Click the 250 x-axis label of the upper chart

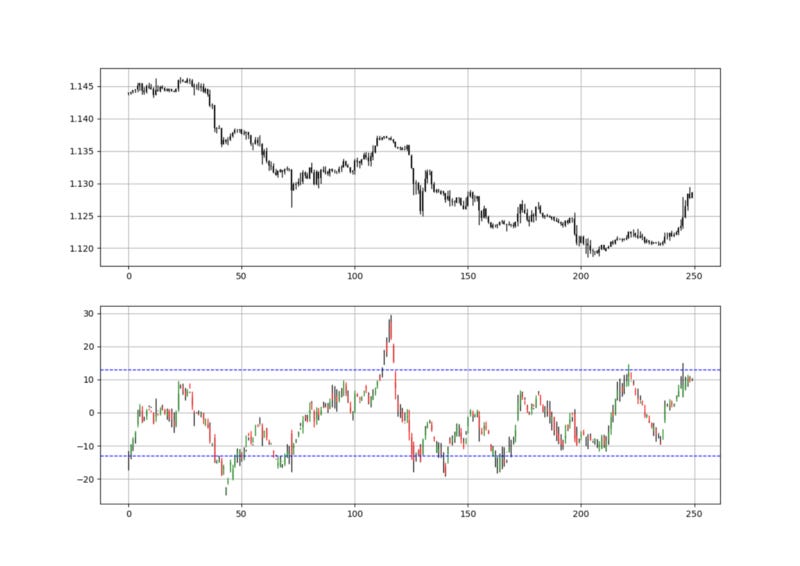(x=694, y=276)
